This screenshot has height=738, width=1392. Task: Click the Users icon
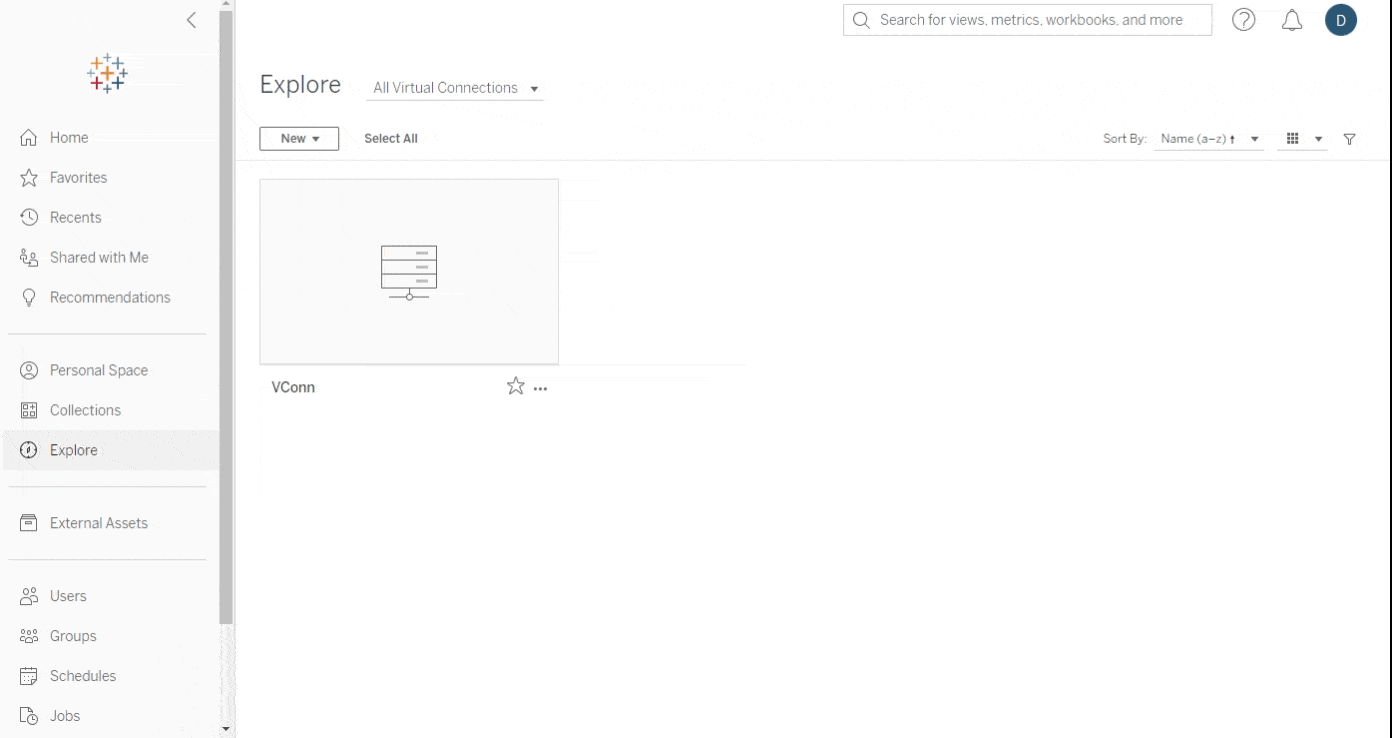[29, 596]
